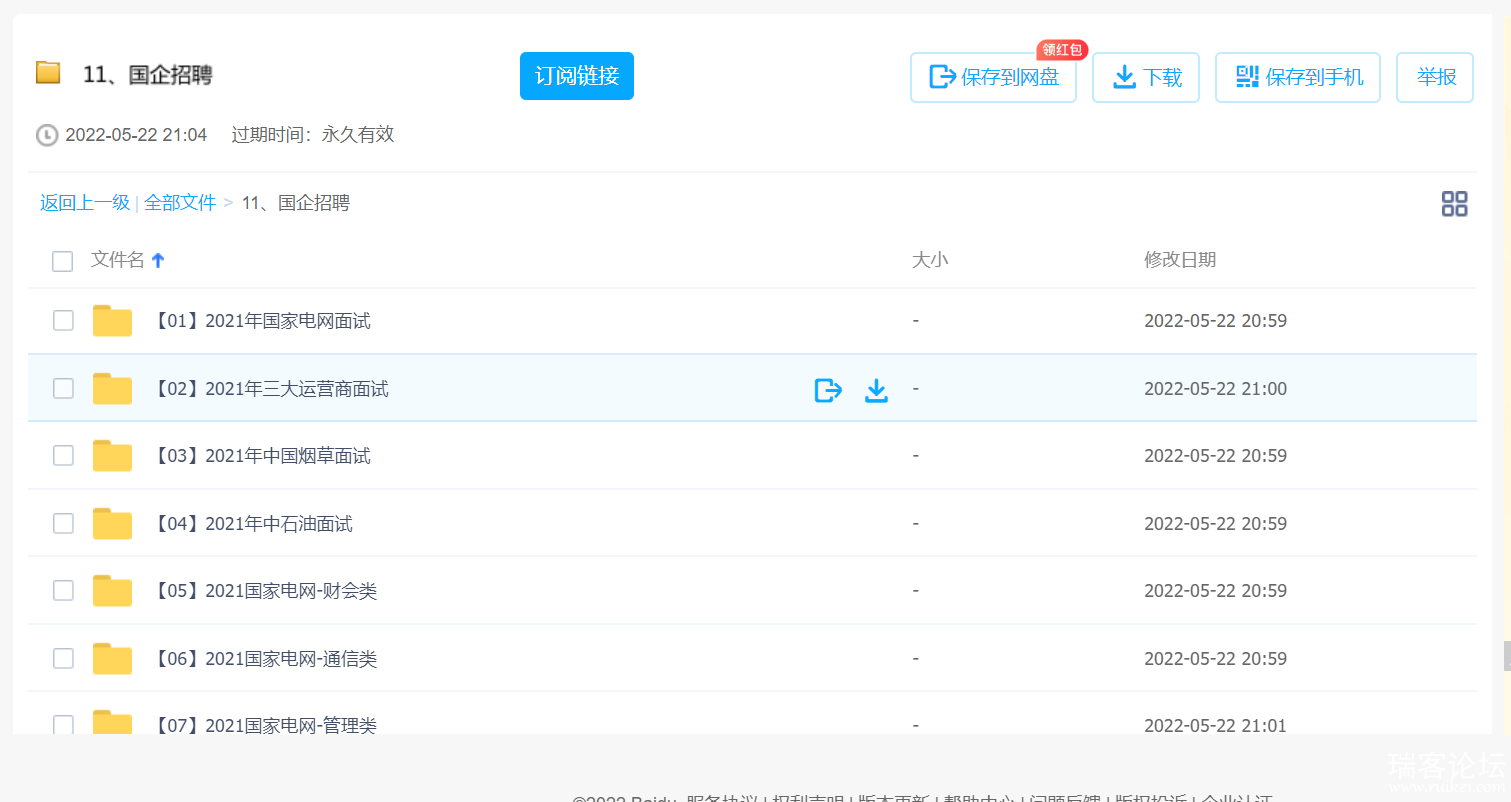Open 【06】2021国家电网-通信类 folder name
The height and width of the screenshot is (802, 1511).
264,659
